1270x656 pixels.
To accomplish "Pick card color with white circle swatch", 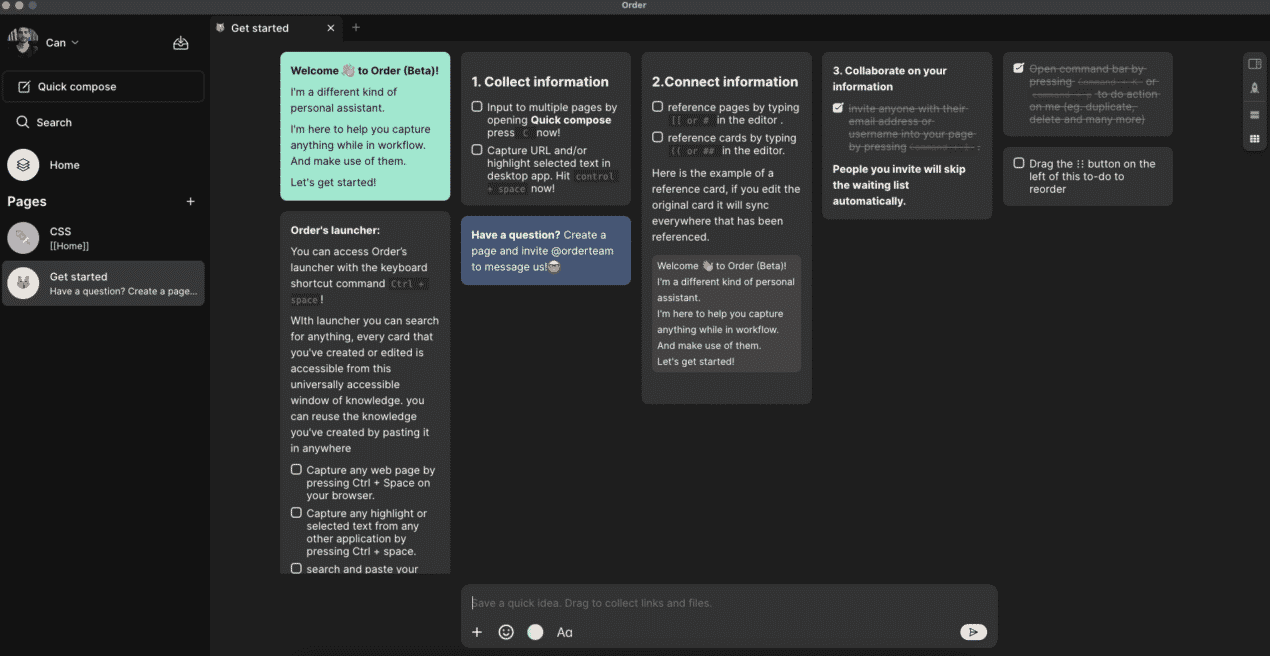I will coord(535,632).
